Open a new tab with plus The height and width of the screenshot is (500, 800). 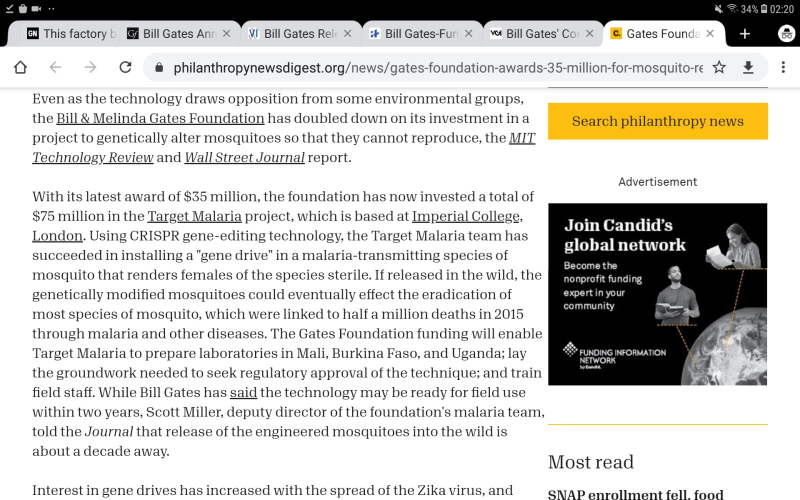click(x=745, y=34)
